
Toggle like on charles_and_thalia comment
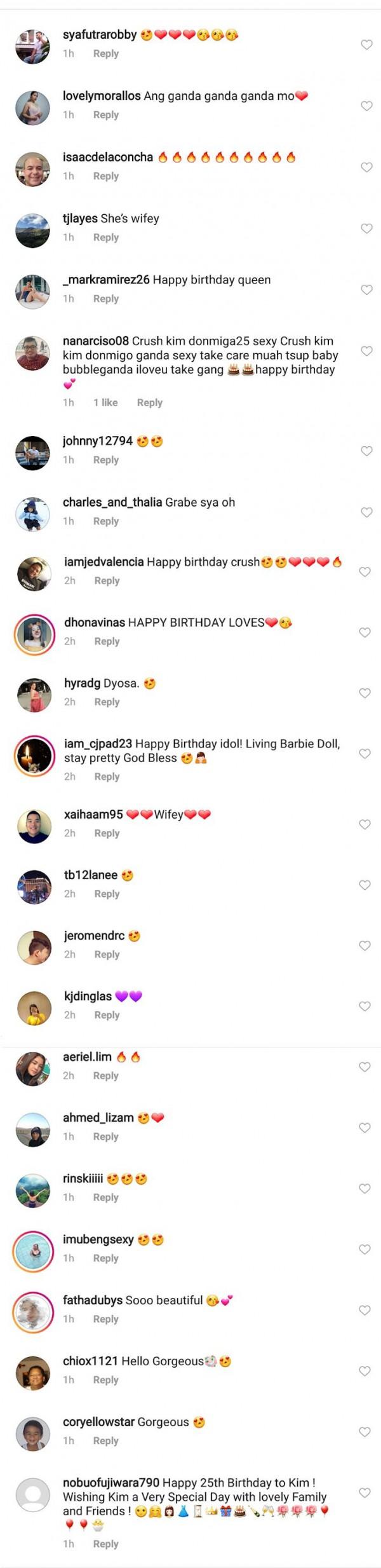pyautogui.click(x=366, y=512)
